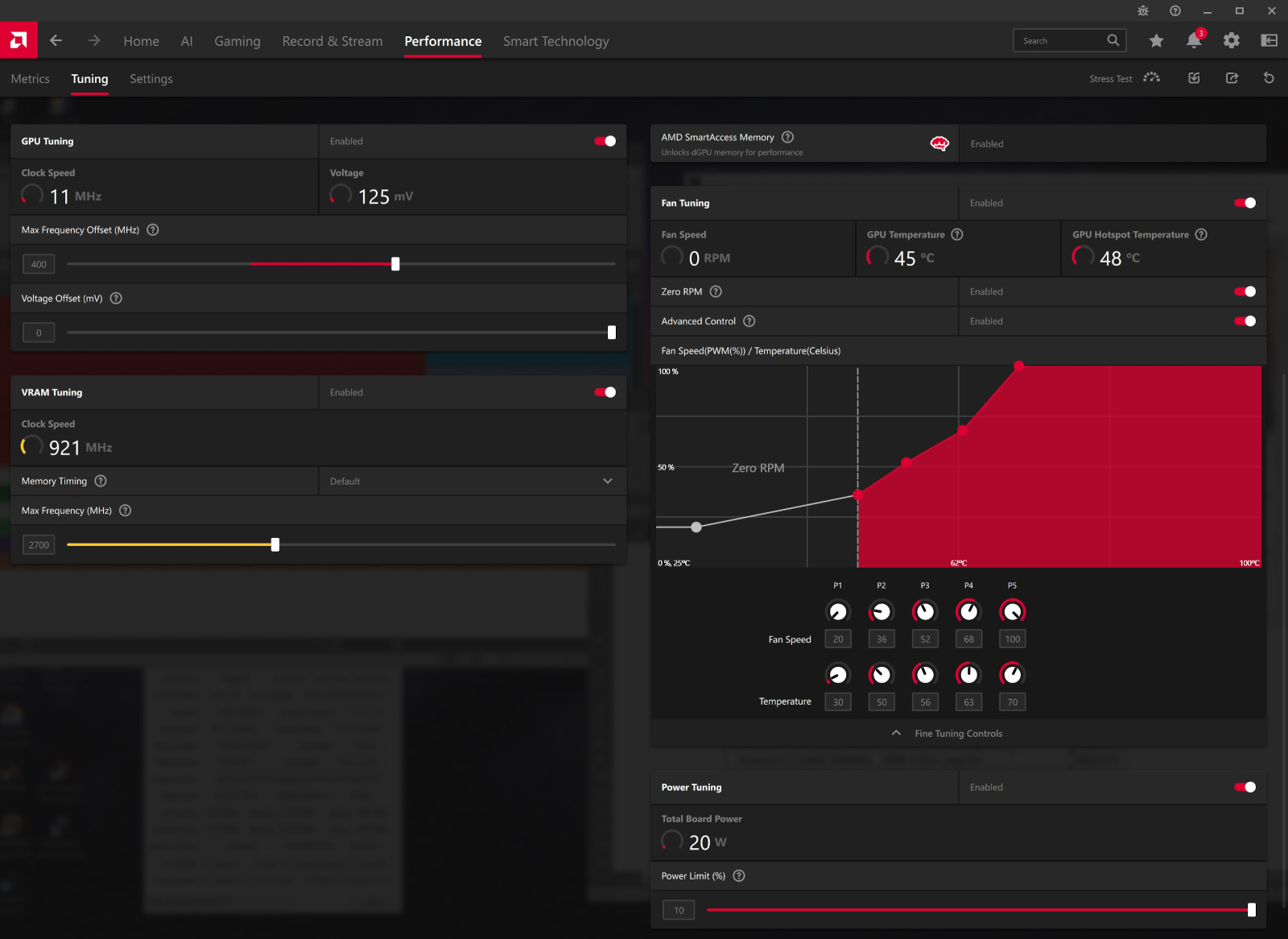Viewport: 1288px width, 939px height.
Task: Click the Max Frequency Offset value field 400
Action: click(39, 264)
